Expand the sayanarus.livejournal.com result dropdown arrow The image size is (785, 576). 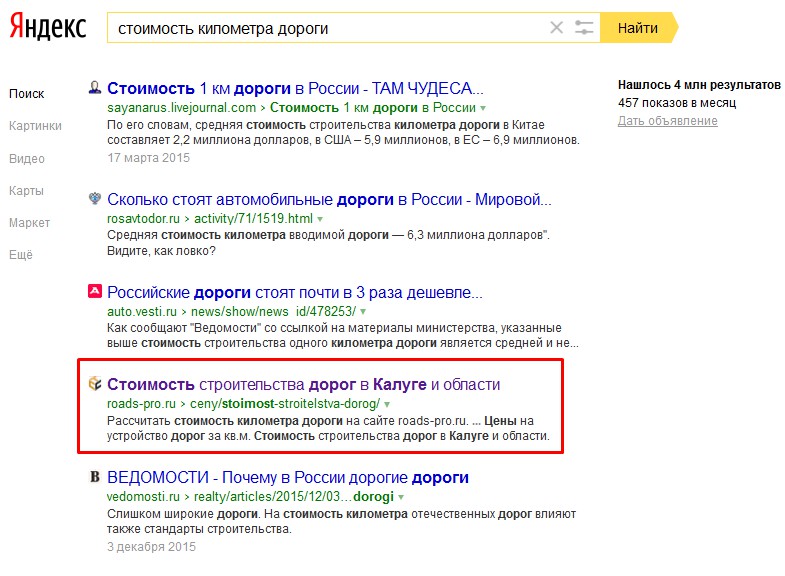tap(483, 108)
